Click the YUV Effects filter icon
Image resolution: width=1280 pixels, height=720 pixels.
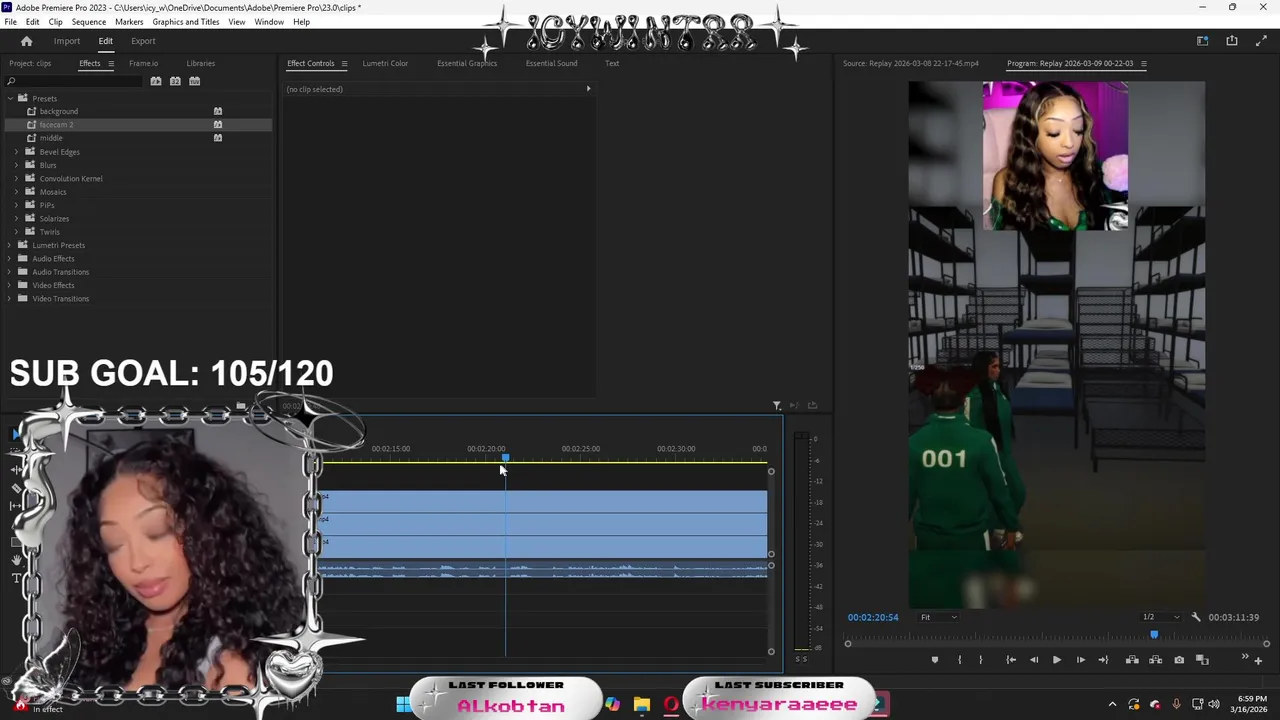coord(194,81)
